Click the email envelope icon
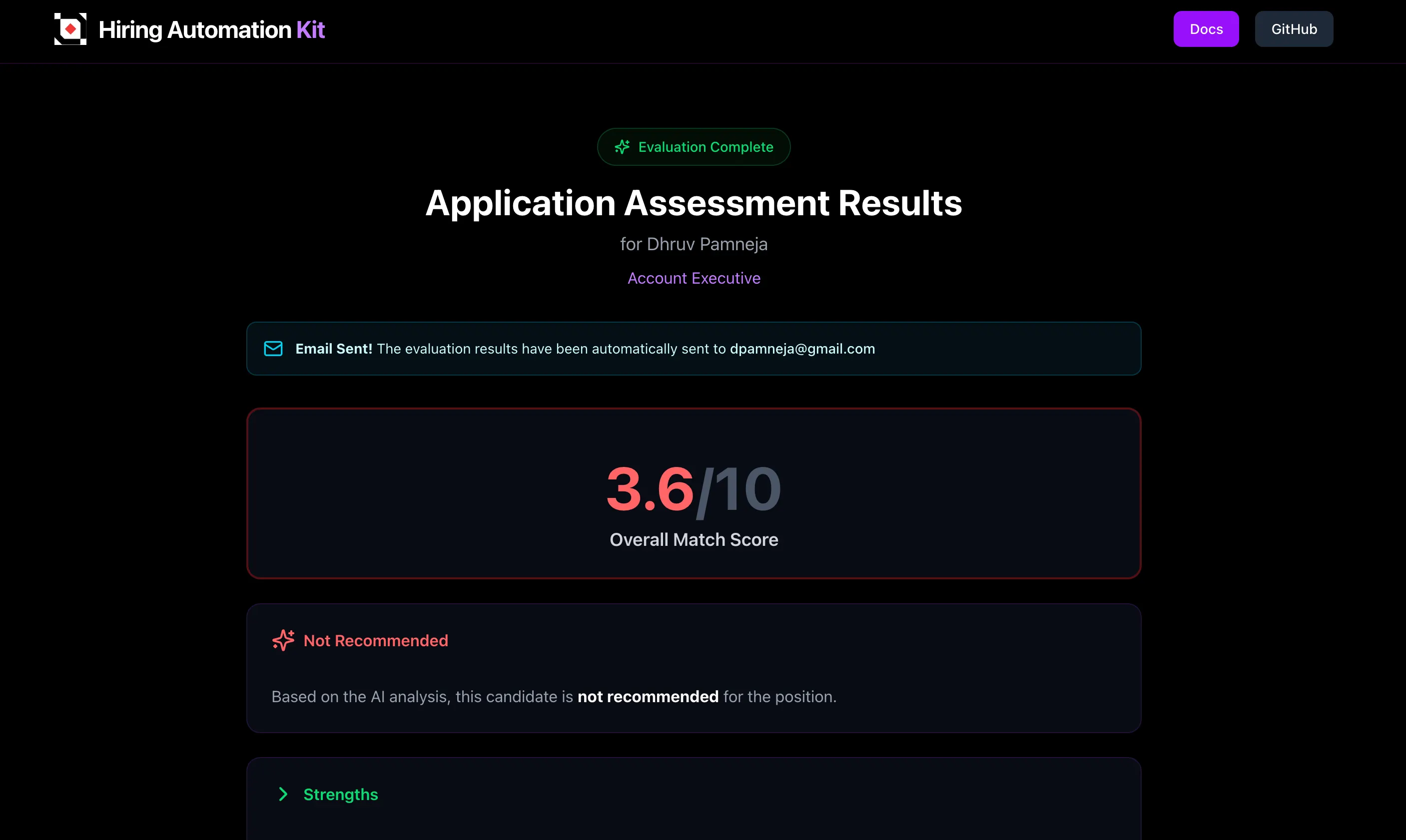 [x=273, y=349]
